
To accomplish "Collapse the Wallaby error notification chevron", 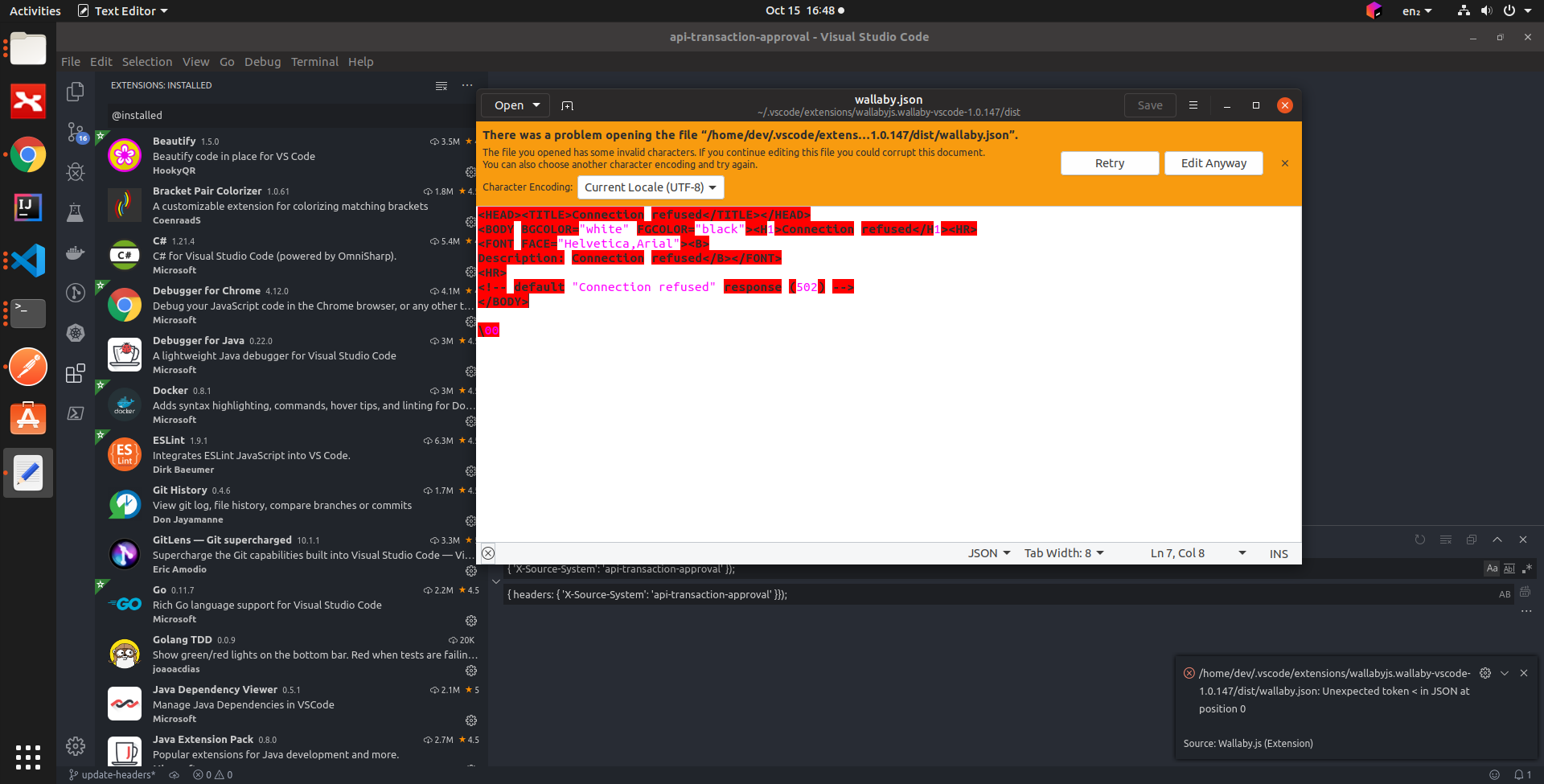I will 1505,673.
